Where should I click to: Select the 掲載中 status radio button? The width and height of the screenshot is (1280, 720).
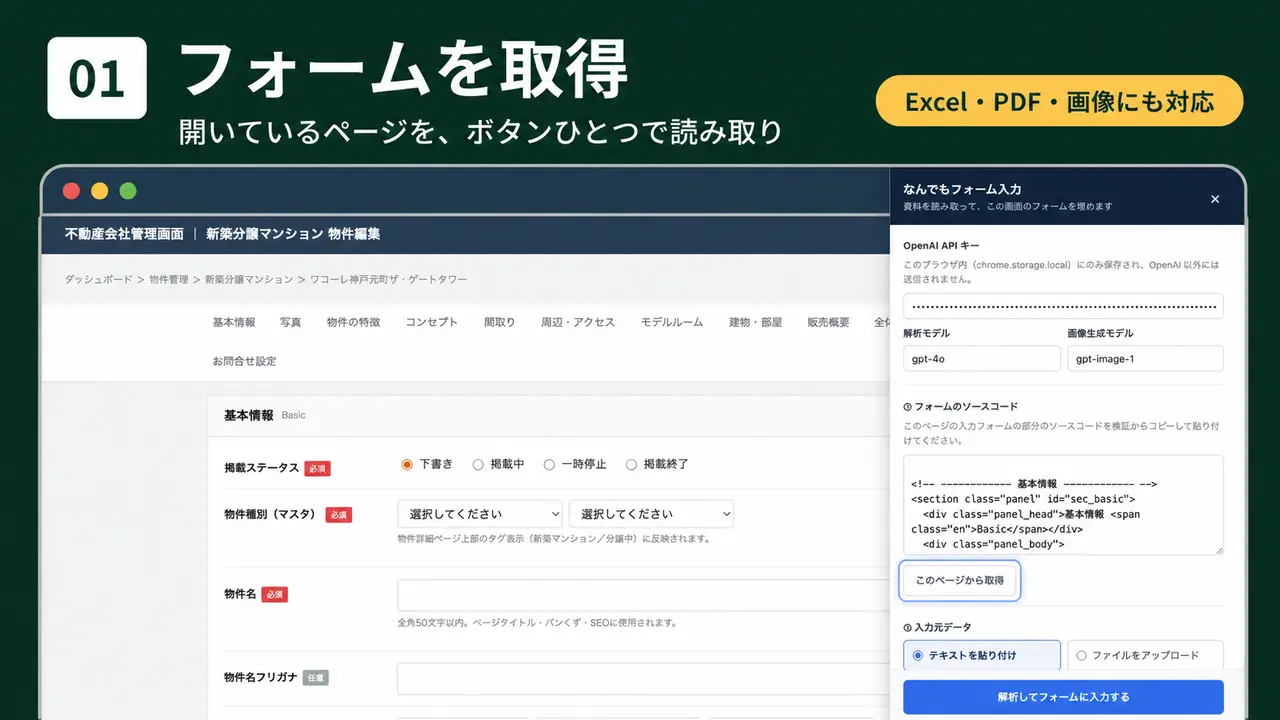click(x=478, y=464)
